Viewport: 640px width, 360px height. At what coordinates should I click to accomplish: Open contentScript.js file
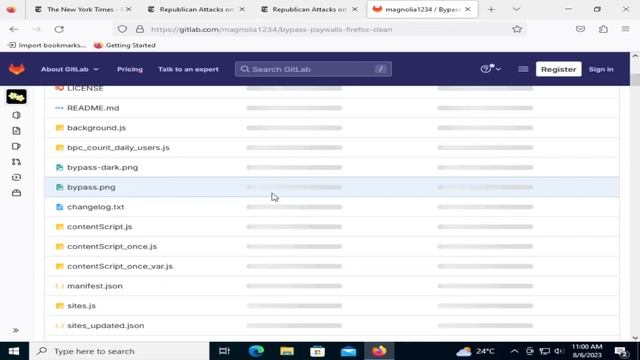100,227
